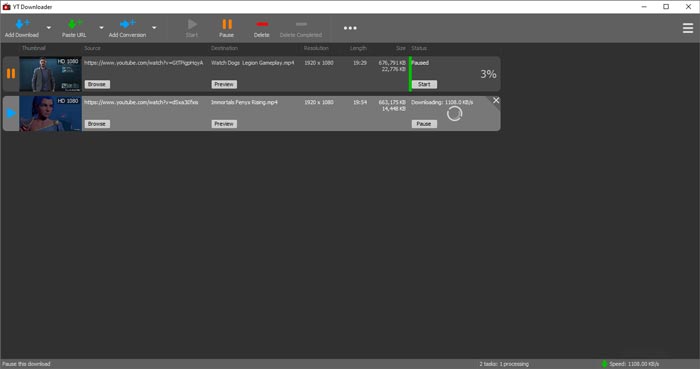Viewport: 700px width, 369px height.
Task: Click the Watch Dogs YouTube source URL
Action: (x=144, y=63)
